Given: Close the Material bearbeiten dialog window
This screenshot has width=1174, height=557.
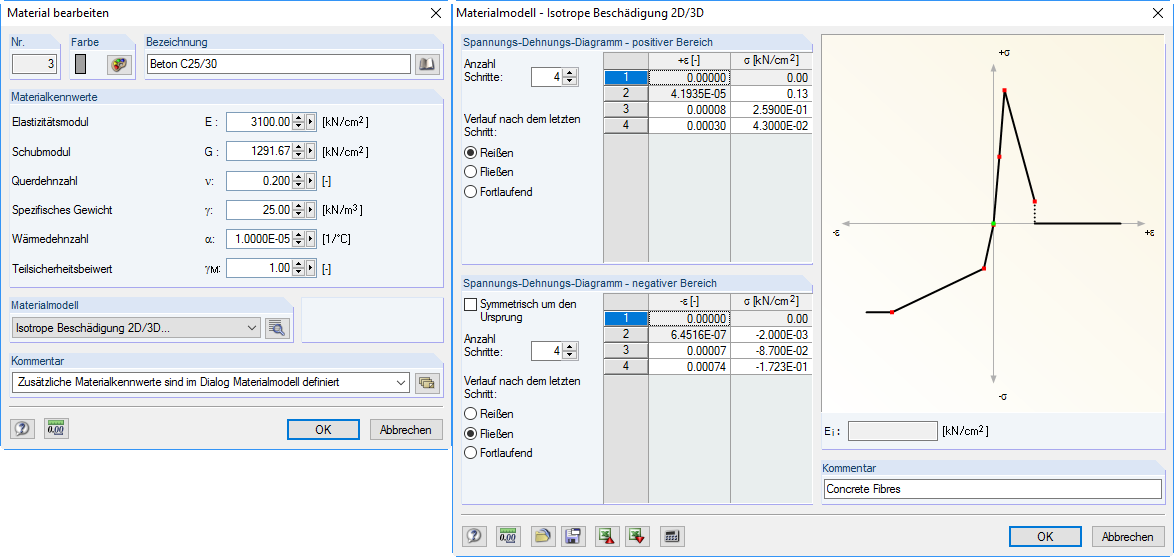Looking at the screenshot, I should [x=436, y=13].
